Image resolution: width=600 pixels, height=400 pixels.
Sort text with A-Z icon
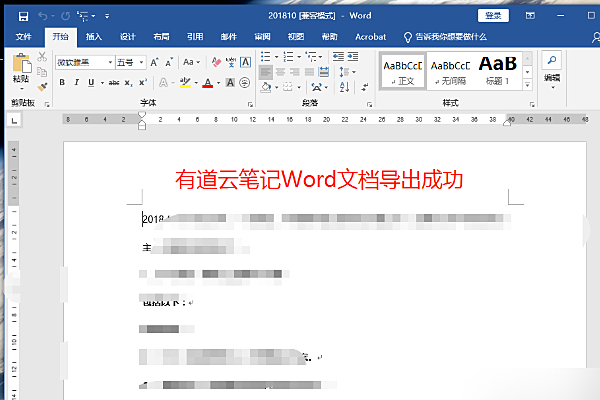click(344, 87)
